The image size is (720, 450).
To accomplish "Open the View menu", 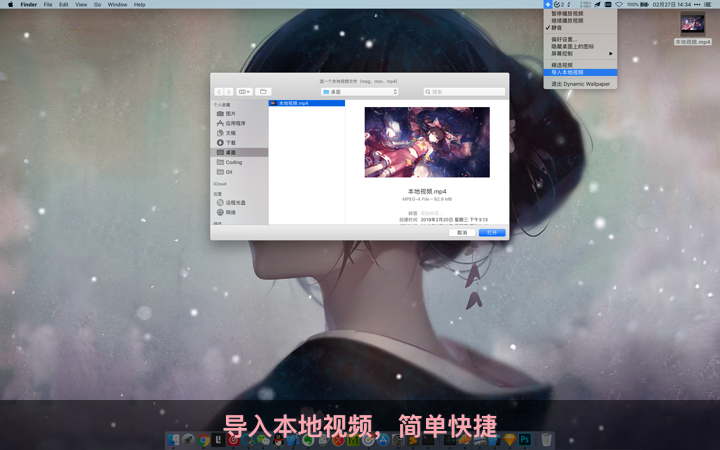I will click(81, 4).
